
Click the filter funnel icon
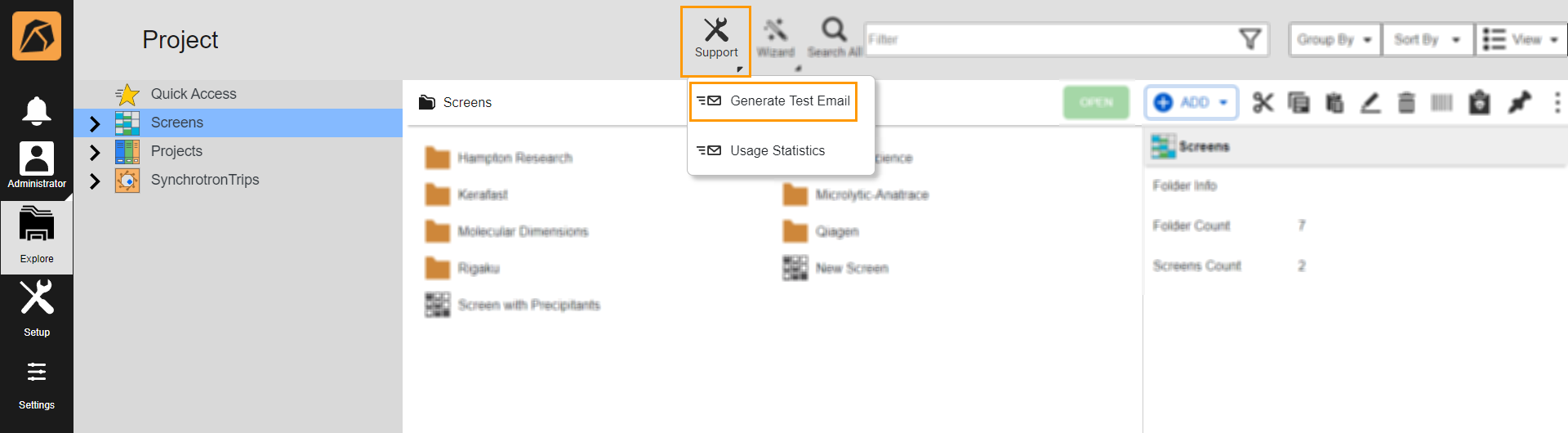pos(1249,39)
